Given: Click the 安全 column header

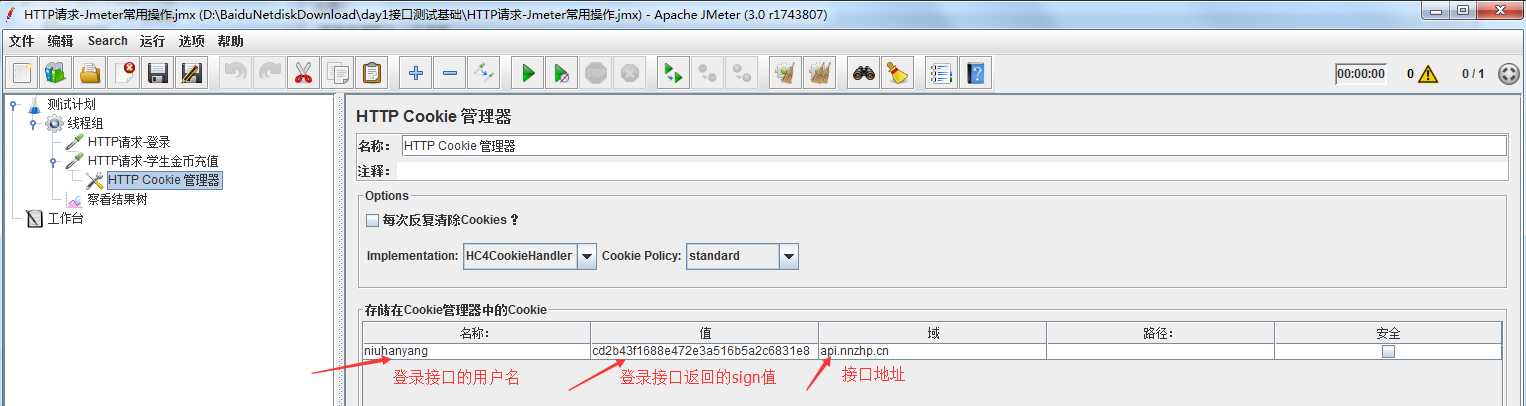Looking at the screenshot, I should [1388, 333].
